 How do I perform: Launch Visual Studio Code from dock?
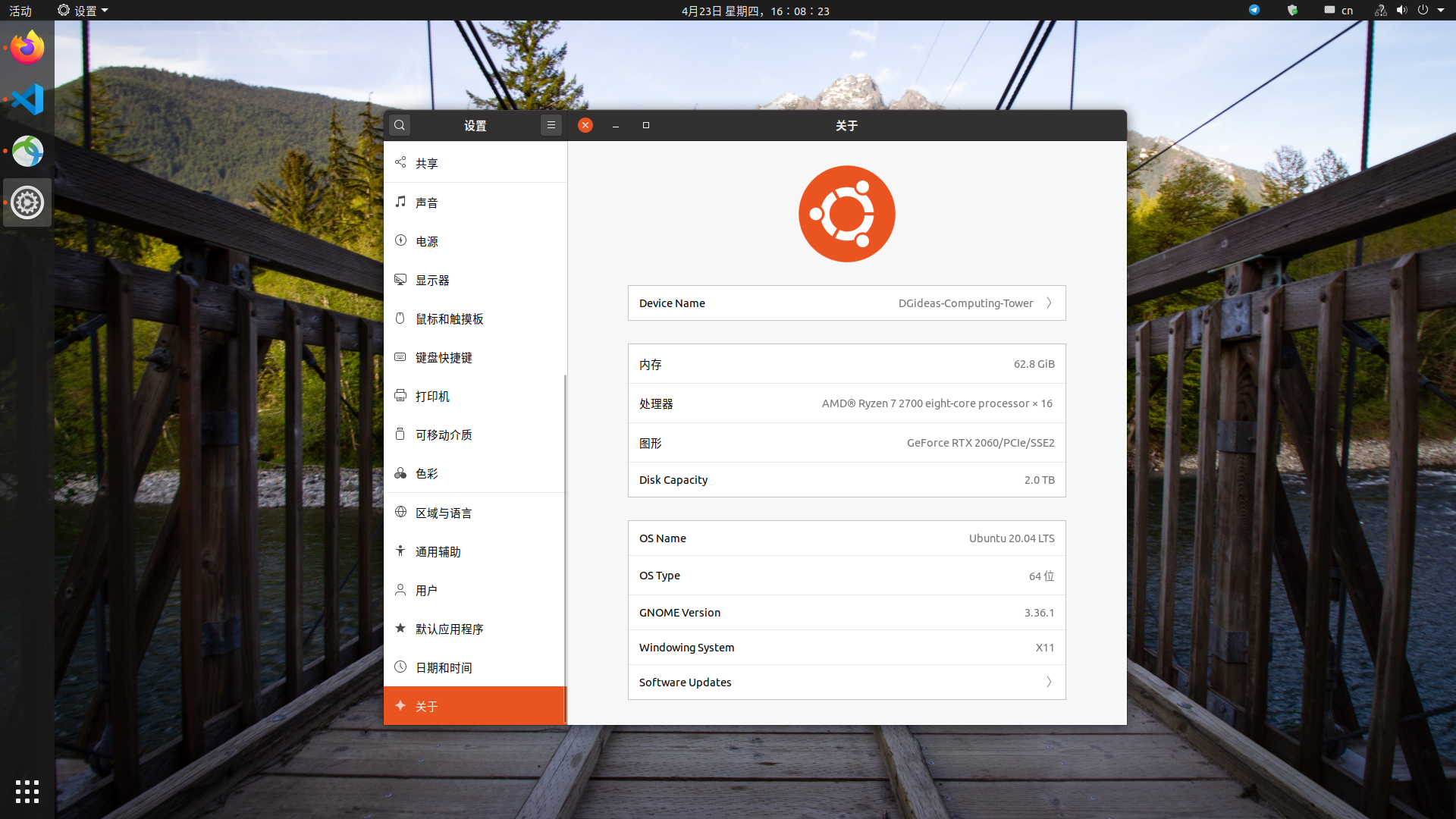[x=27, y=99]
